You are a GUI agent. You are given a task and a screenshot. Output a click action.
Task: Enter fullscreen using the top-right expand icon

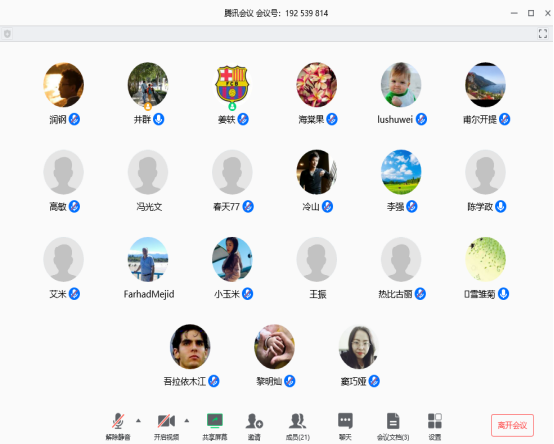[543, 34]
